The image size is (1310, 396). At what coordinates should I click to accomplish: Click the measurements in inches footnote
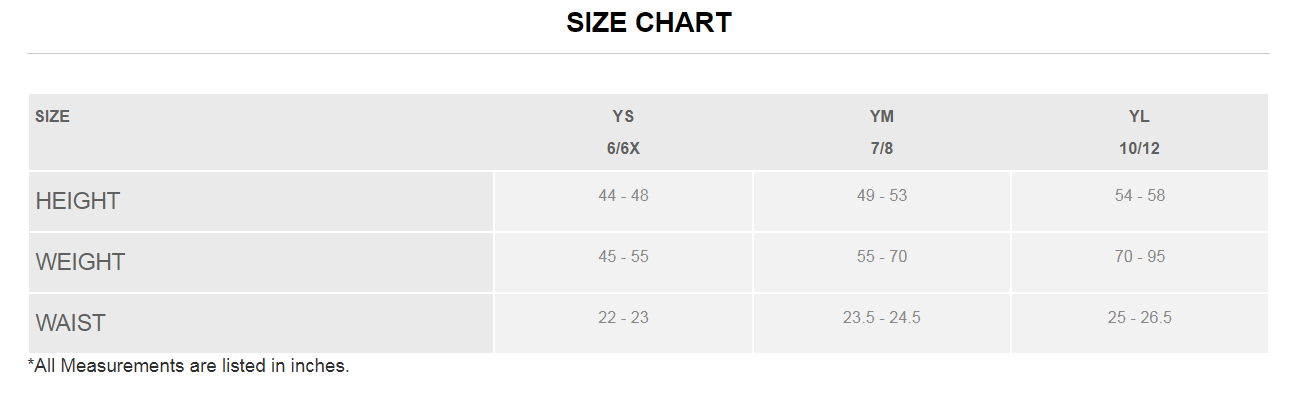188,366
